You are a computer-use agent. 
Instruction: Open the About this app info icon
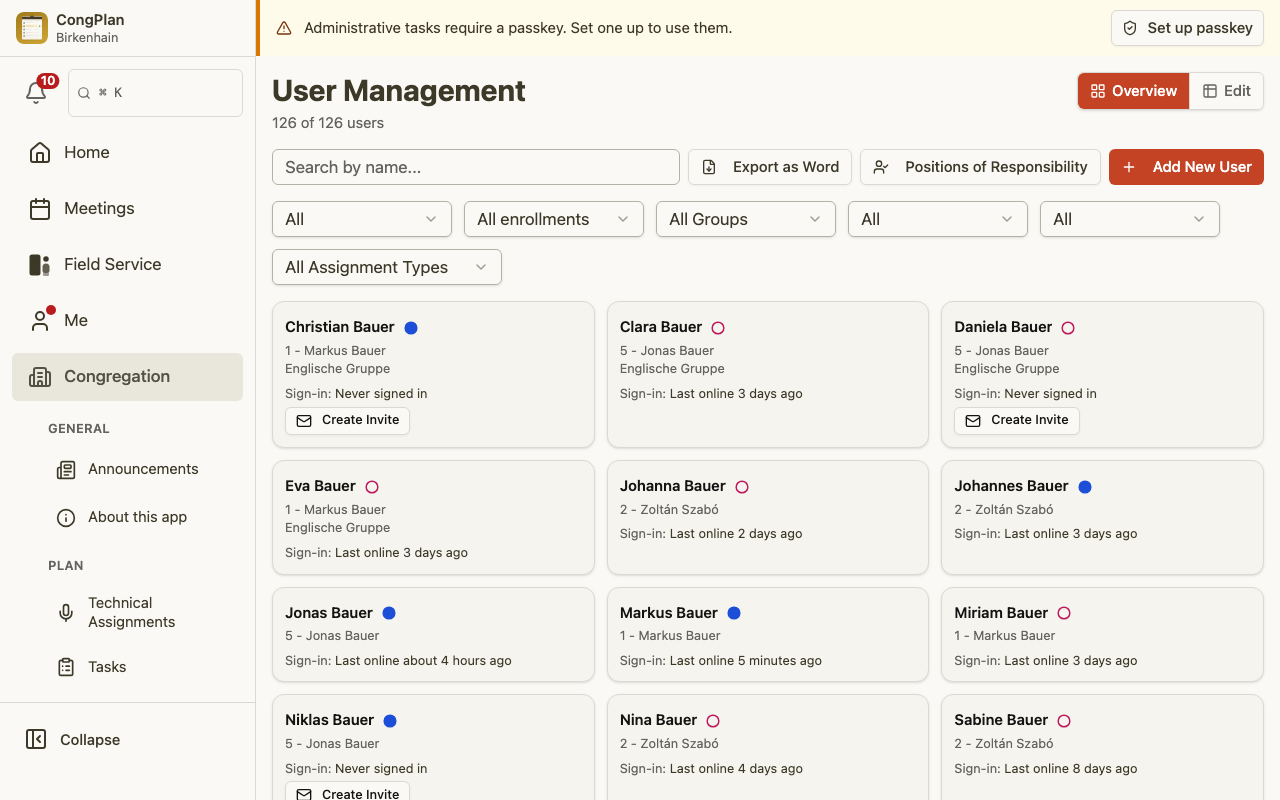tap(66, 517)
